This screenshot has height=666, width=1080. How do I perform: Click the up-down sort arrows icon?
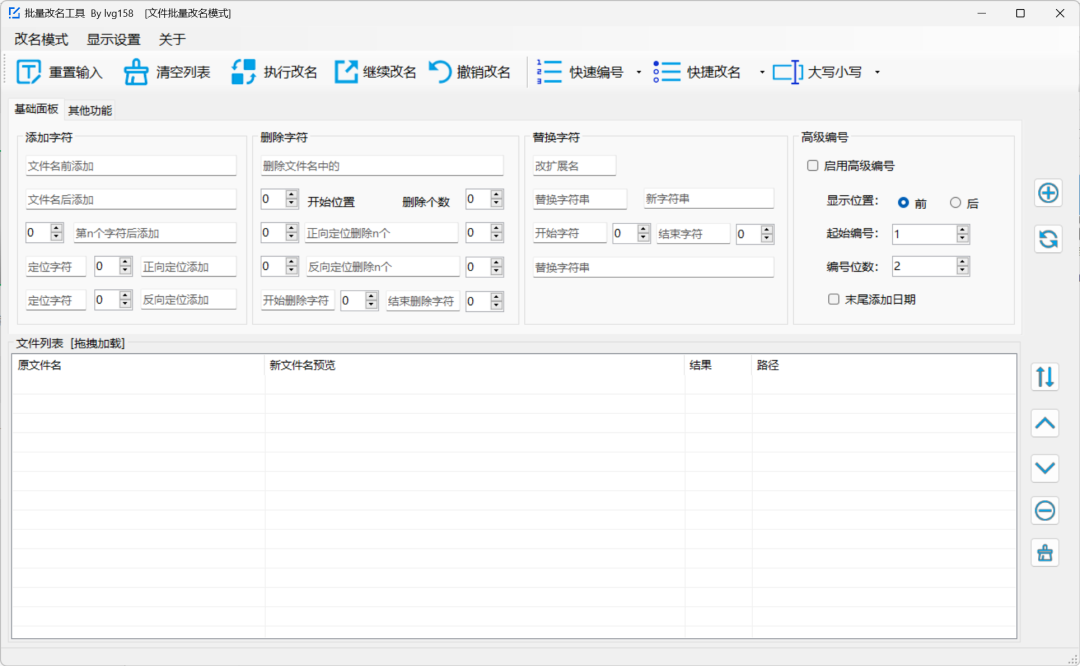(x=1045, y=377)
